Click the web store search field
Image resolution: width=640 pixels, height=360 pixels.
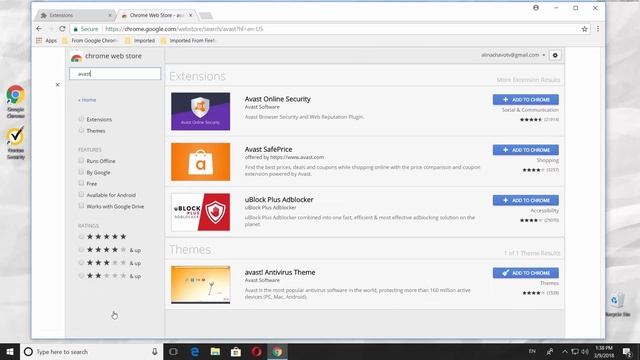click(x=115, y=74)
